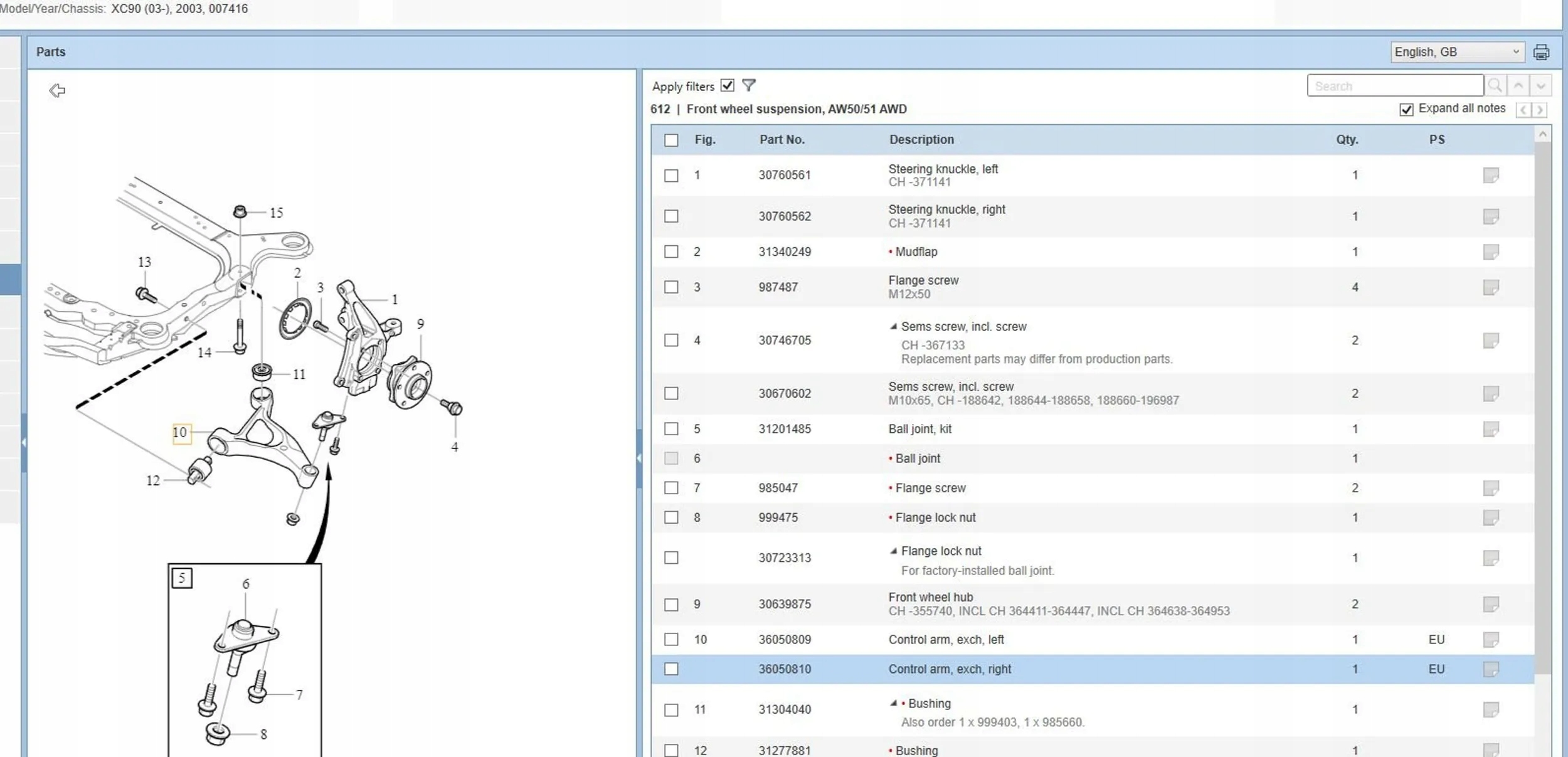Screen dimensions: 1568x757
Task: Open the English, GB language dropdown
Action: (1457, 52)
